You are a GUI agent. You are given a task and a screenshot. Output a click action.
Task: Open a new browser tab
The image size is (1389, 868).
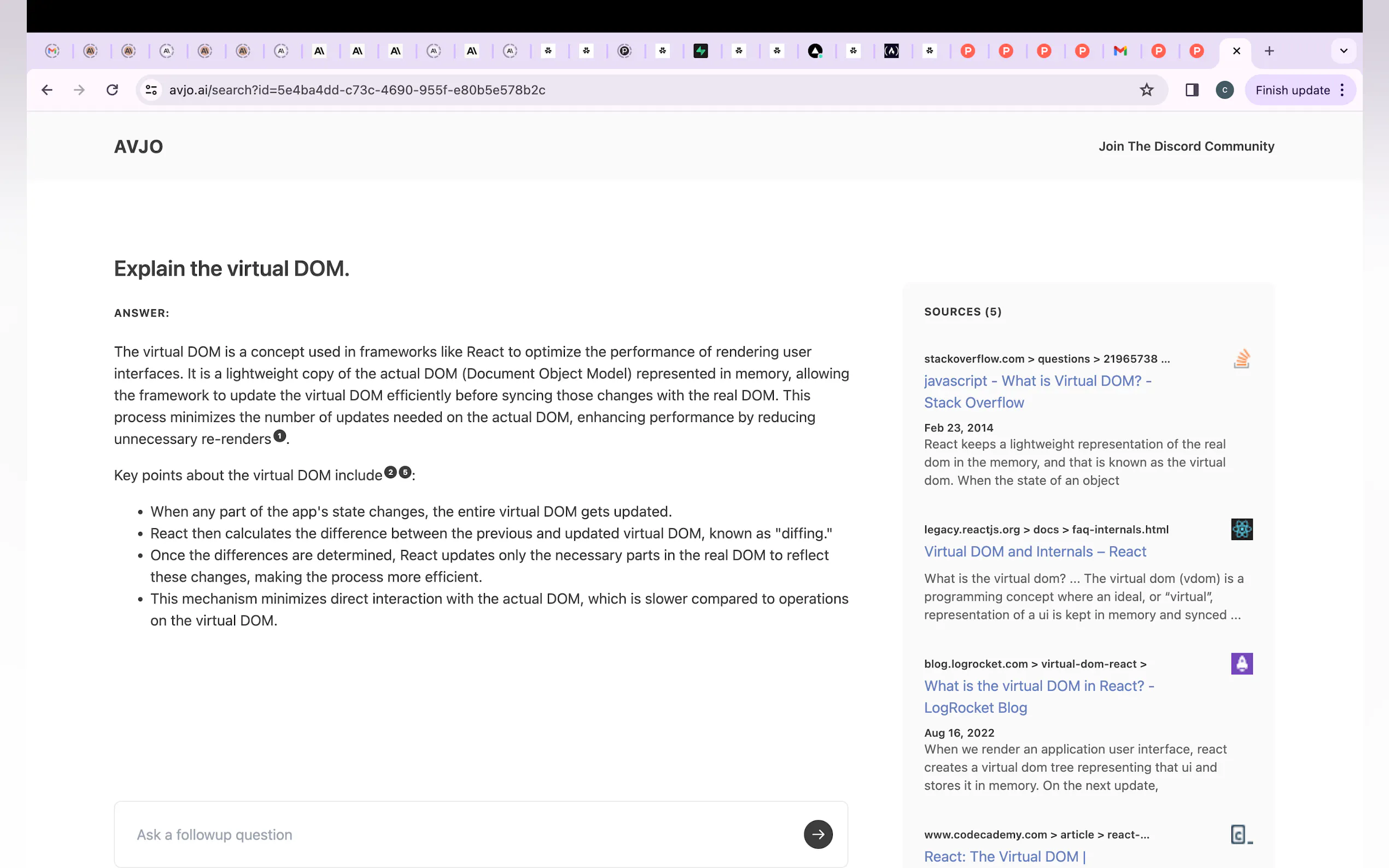pyautogui.click(x=1269, y=51)
